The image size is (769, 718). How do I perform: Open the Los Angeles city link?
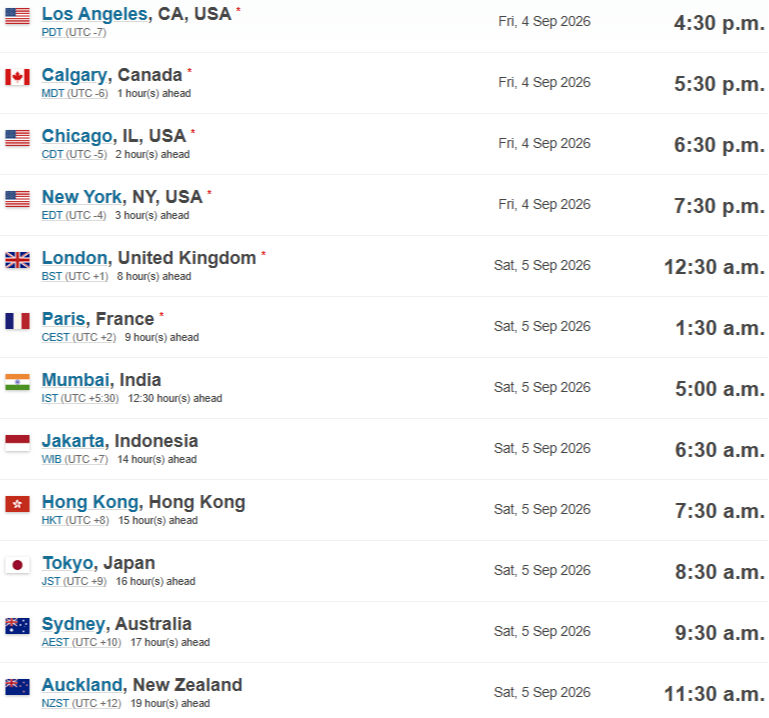pos(95,14)
